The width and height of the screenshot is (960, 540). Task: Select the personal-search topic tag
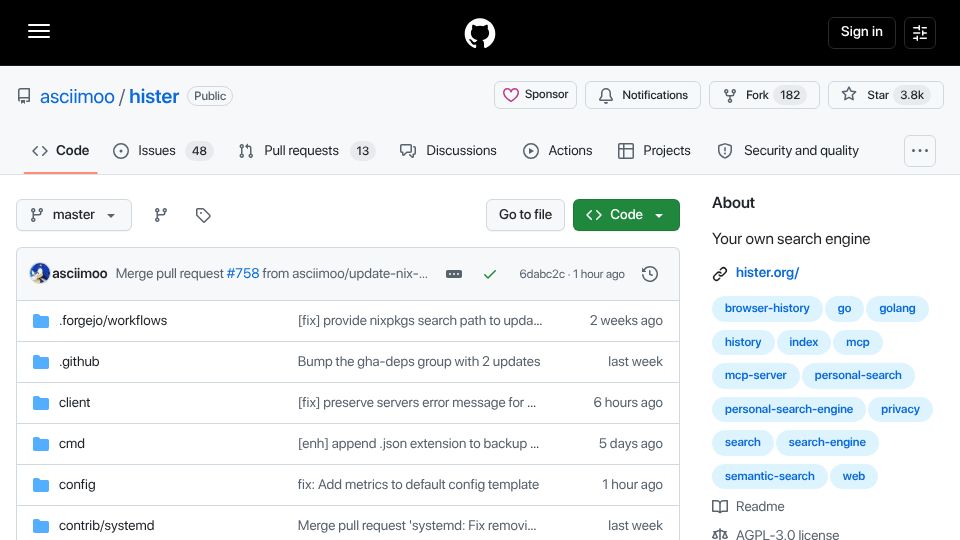(x=858, y=375)
